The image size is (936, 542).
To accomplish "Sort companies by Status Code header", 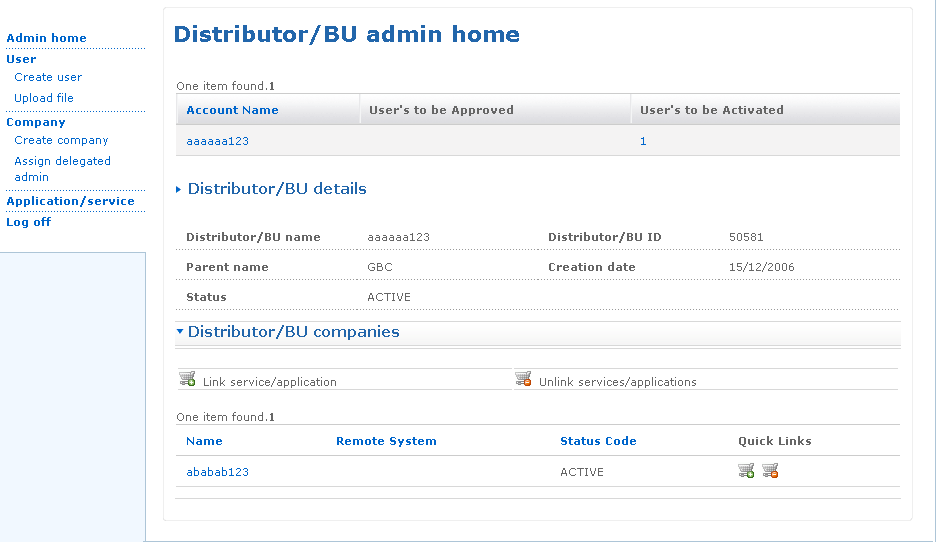I will click(x=598, y=441).
